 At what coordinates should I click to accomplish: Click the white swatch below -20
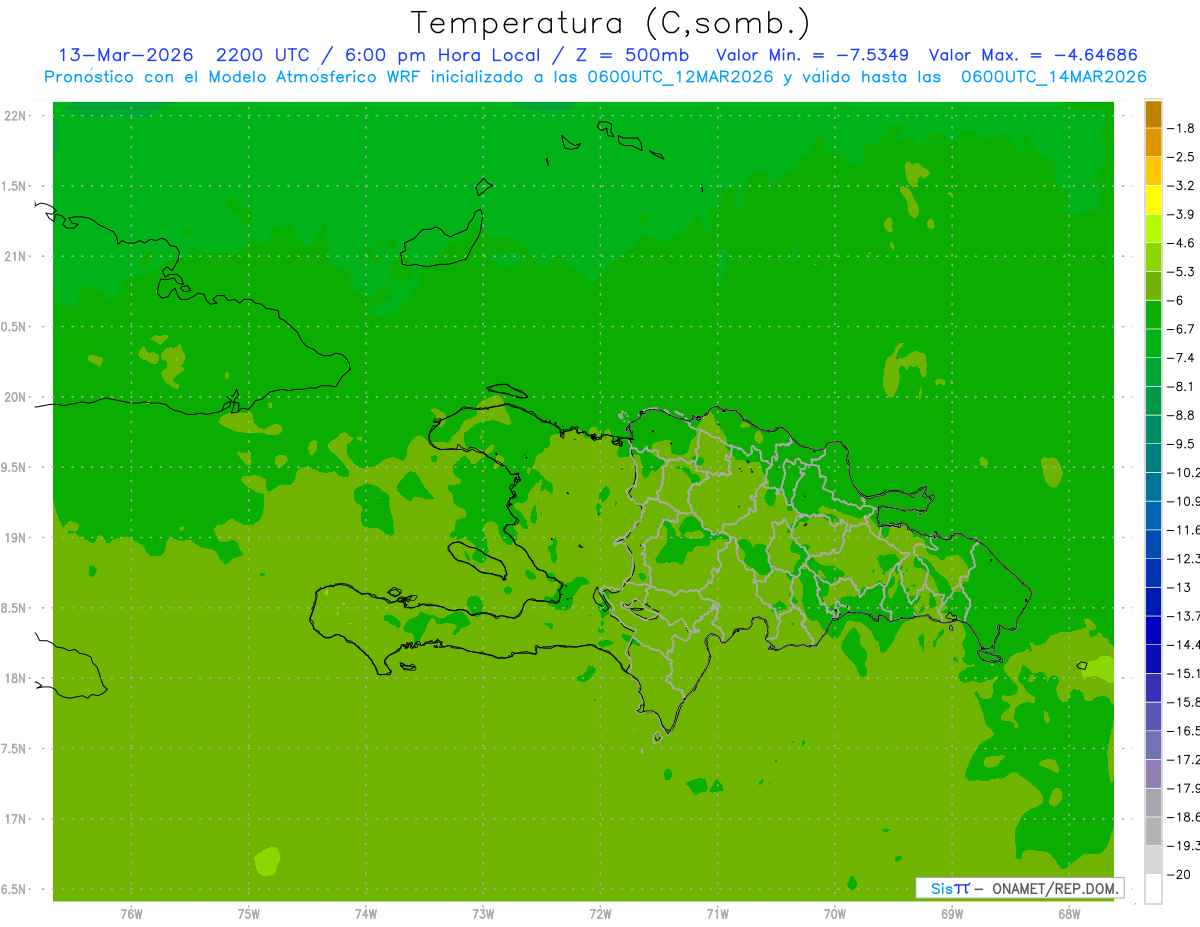point(1153,888)
